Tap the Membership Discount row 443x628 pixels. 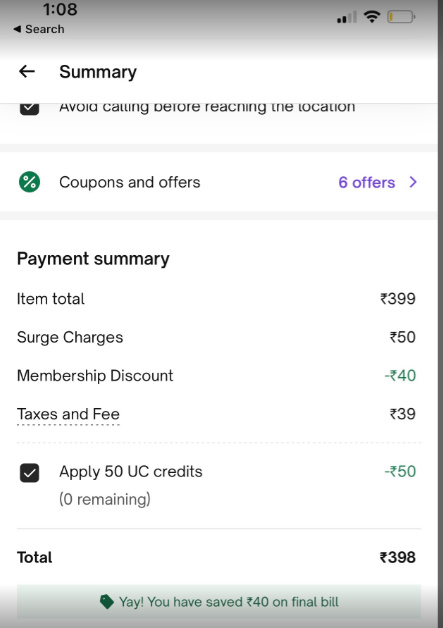(216, 376)
